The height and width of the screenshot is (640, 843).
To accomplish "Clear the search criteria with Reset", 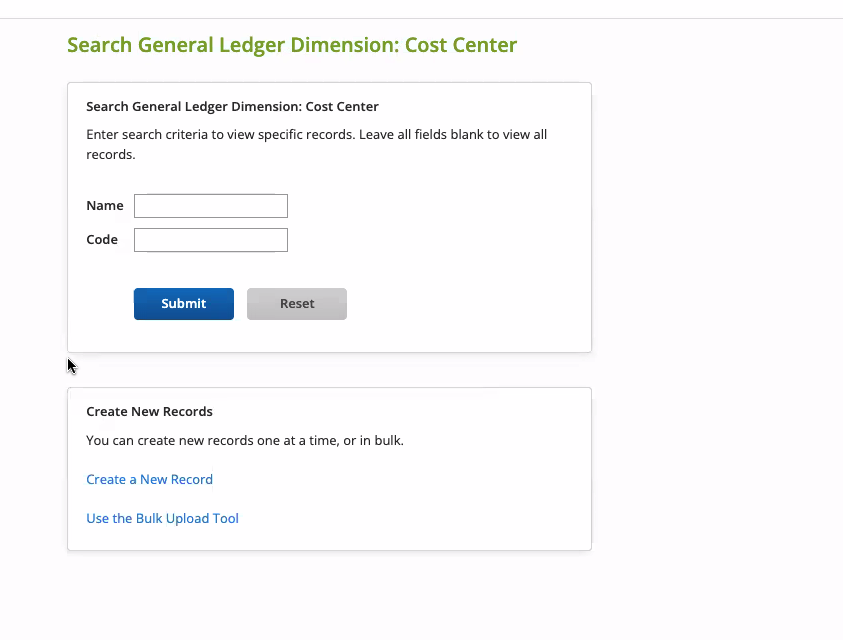I will (x=297, y=304).
